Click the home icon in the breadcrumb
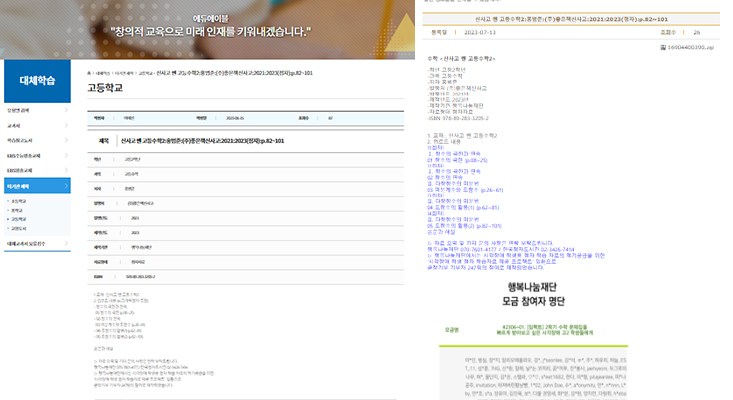Image resolution: width=733 pixels, height=400 pixels. (88, 73)
